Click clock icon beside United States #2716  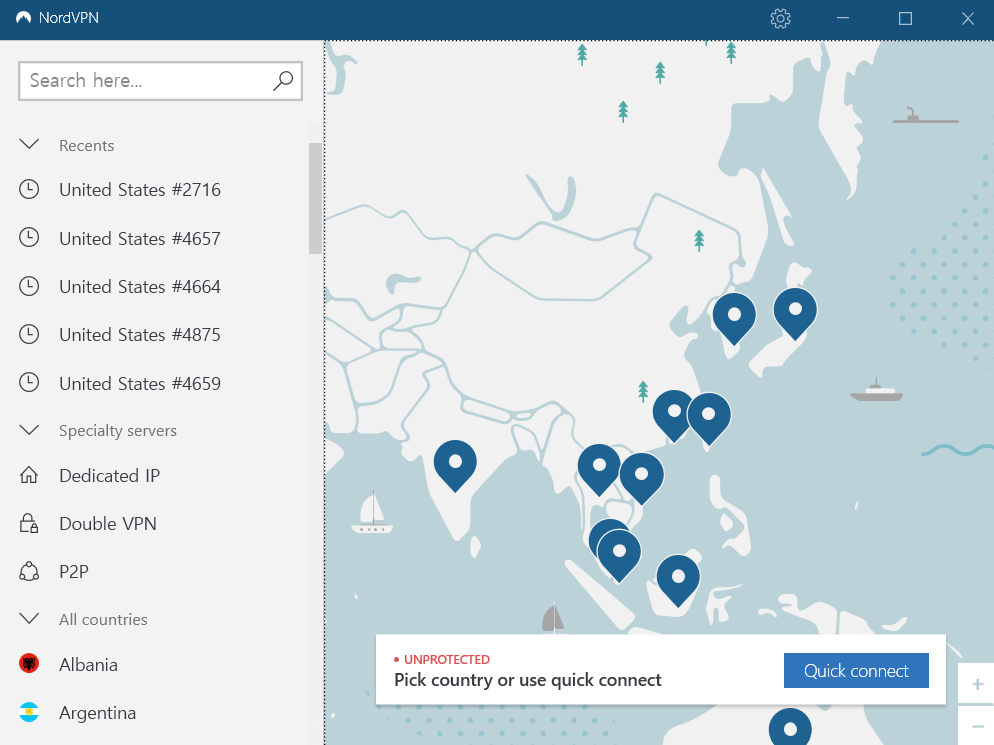click(x=29, y=189)
